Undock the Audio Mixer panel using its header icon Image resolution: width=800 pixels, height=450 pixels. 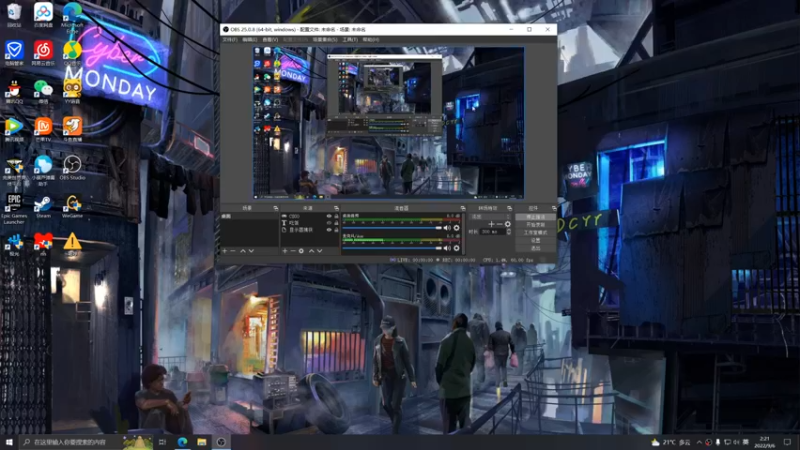tap(463, 208)
